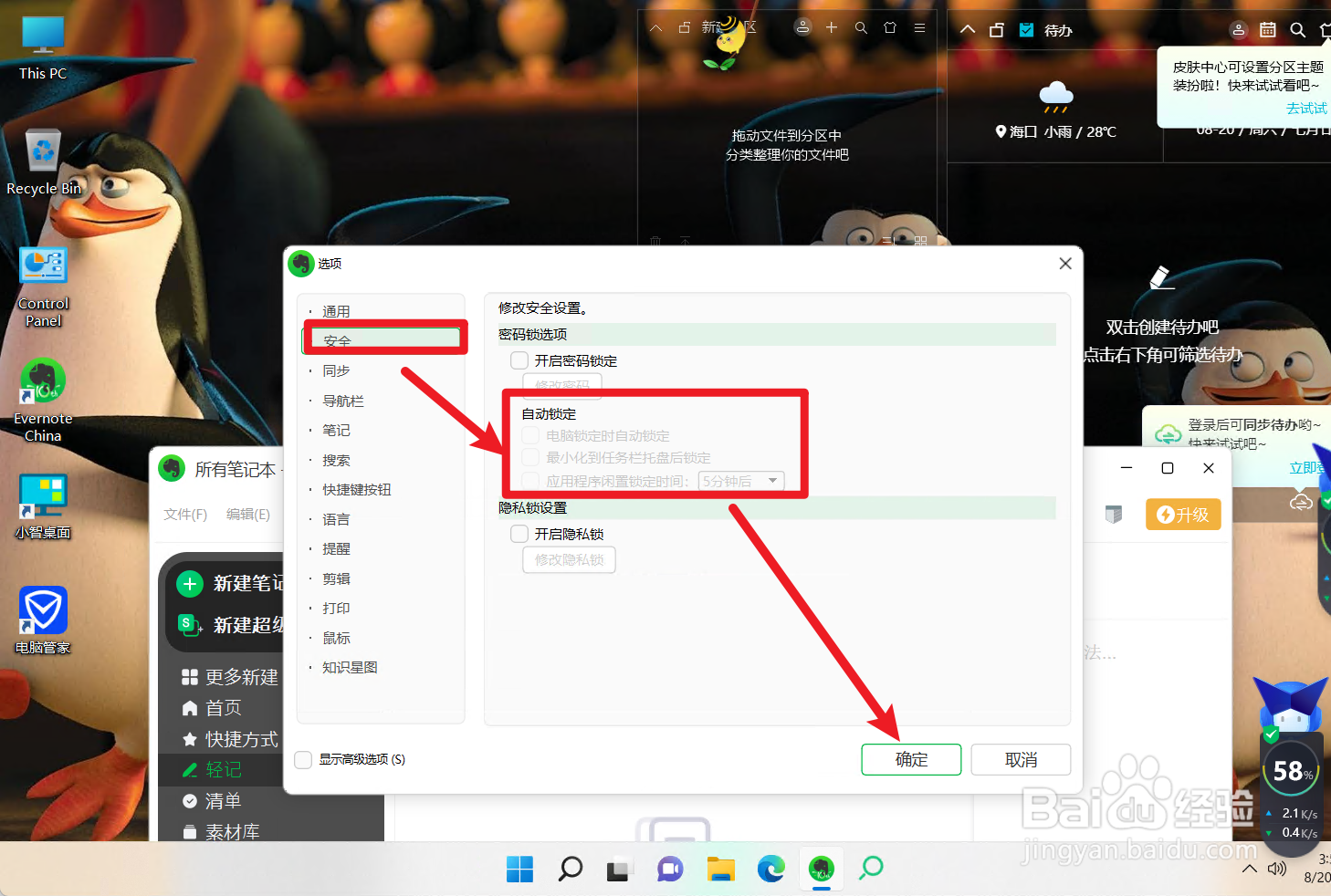Select 同步 in the options category list
The width and height of the screenshot is (1331, 896).
coord(336,370)
